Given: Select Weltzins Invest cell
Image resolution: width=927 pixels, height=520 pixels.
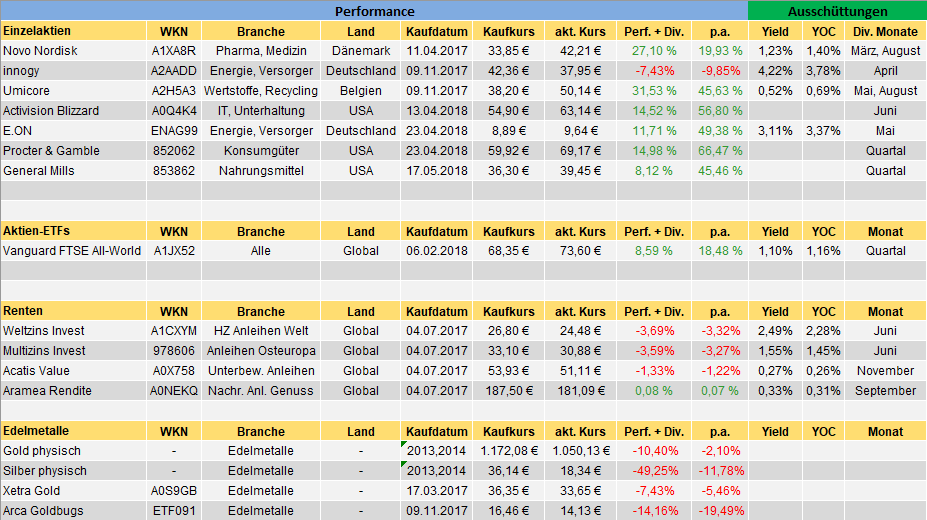Looking at the screenshot, I should coord(74,331).
